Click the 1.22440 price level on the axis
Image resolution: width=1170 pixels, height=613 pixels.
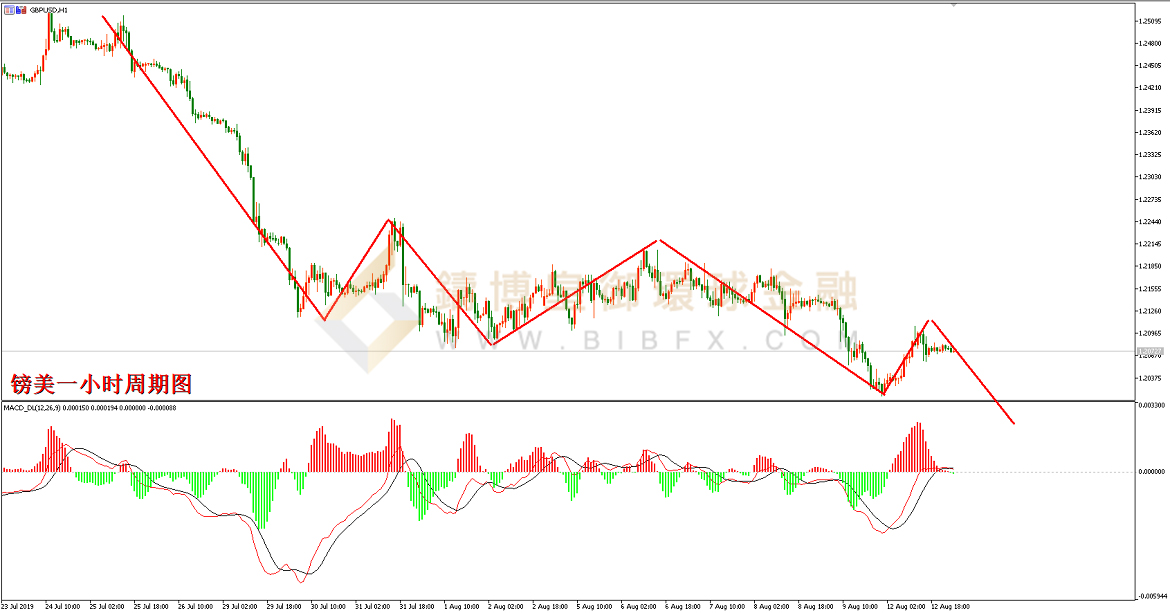click(x=1150, y=223)
